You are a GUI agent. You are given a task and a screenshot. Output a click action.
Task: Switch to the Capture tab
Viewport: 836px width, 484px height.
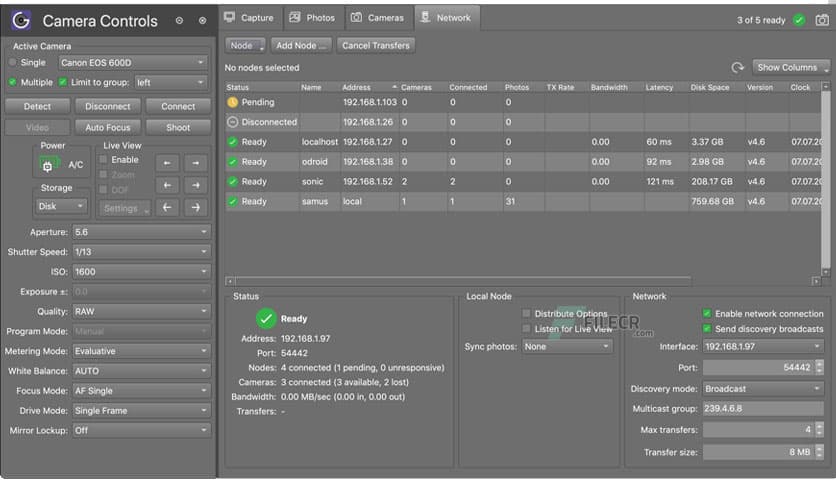[x=250, y=18]
